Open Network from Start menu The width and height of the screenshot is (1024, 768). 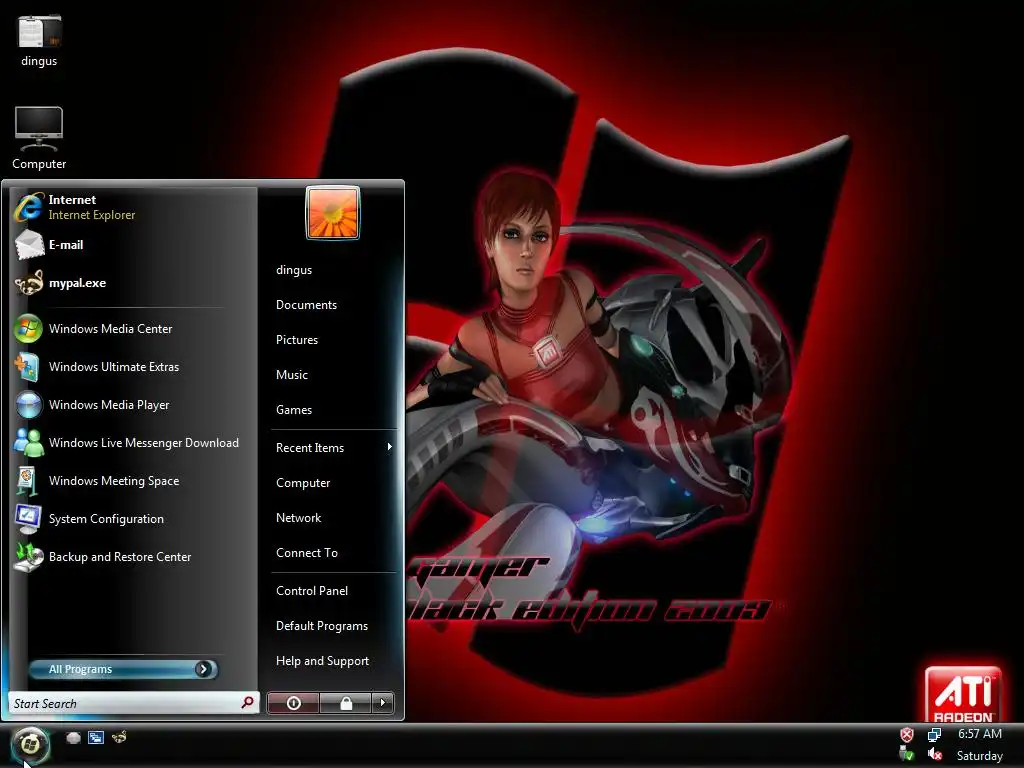[x=298, y=518]
